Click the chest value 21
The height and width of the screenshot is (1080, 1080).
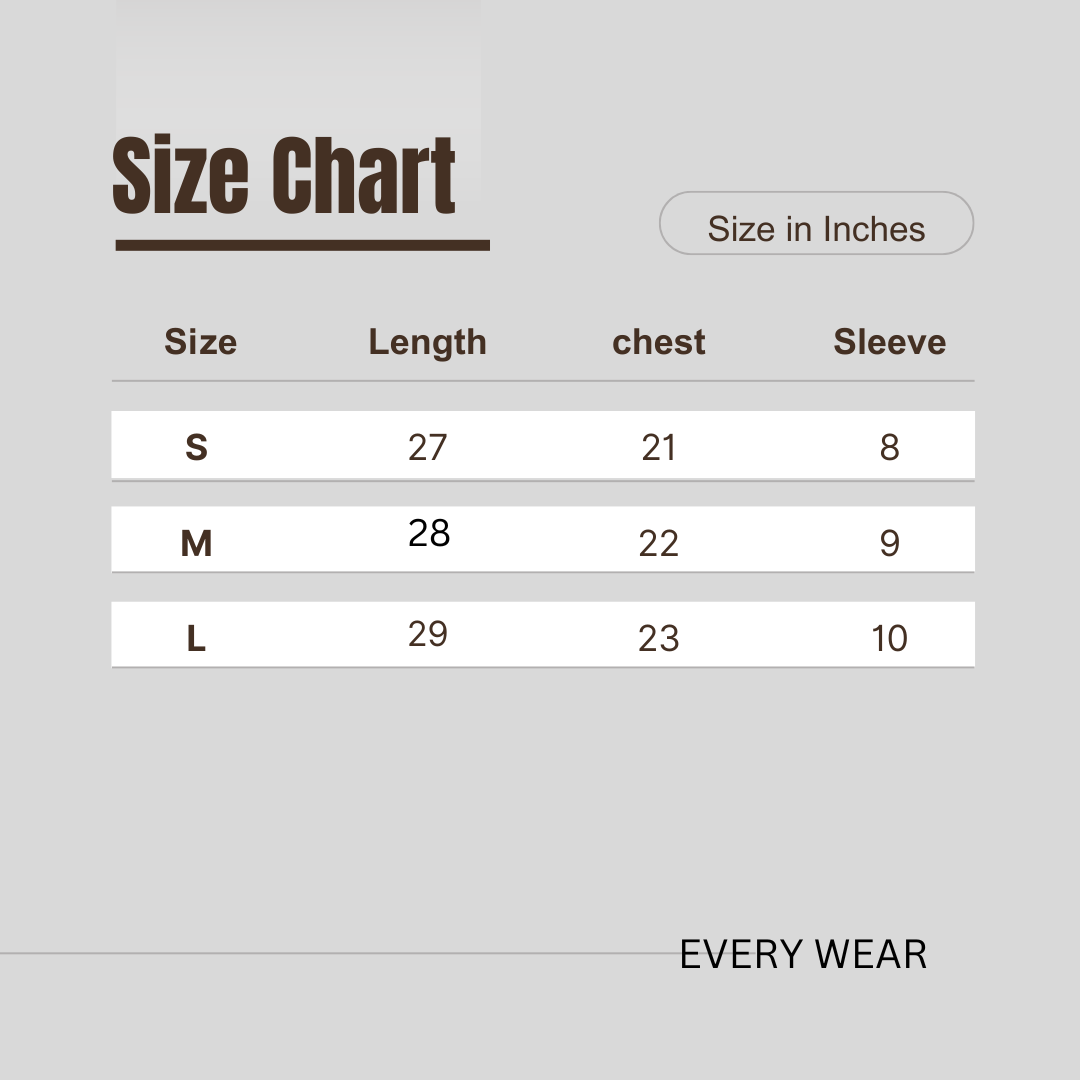pyautogui.click(x=659, y=447)
